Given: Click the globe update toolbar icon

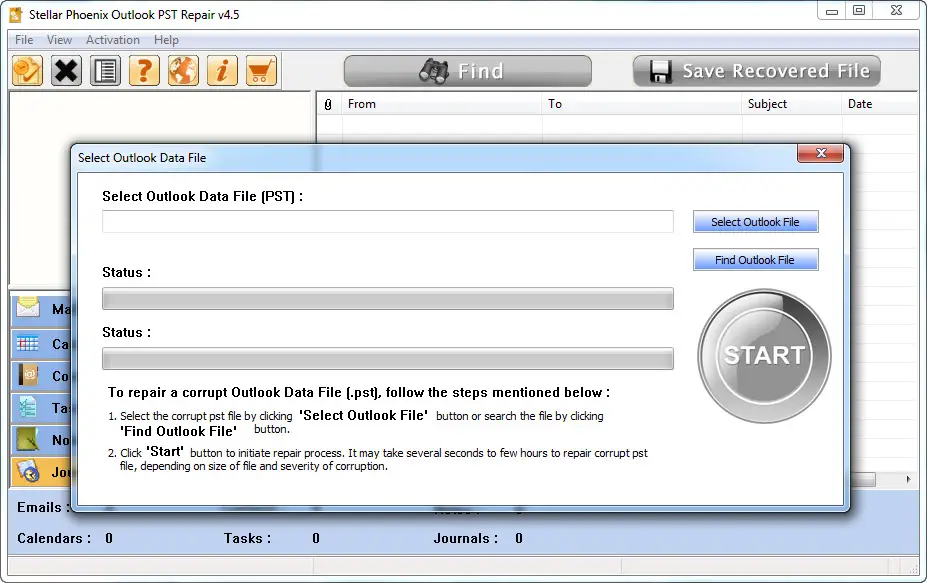Looking at the screenshot, I should pos(183,71).
